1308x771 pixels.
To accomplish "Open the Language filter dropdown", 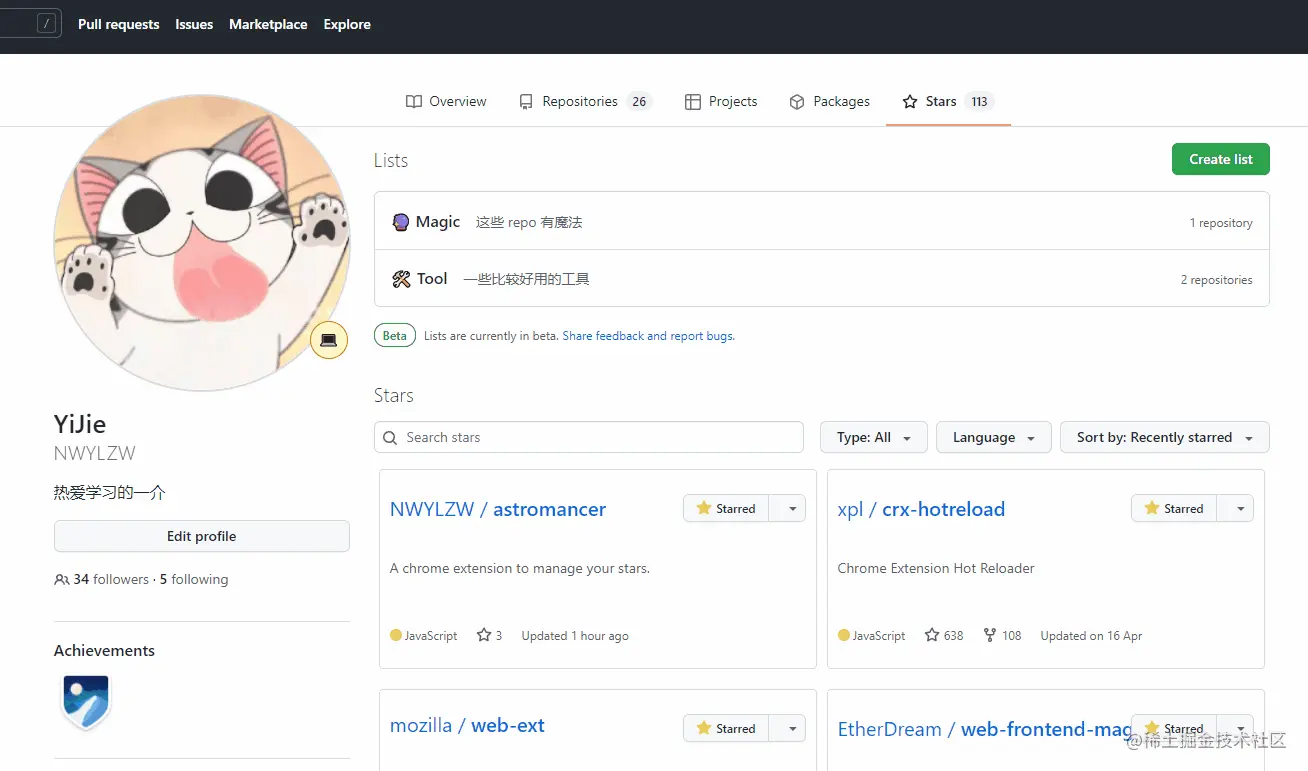I will [x=994, y=437].
